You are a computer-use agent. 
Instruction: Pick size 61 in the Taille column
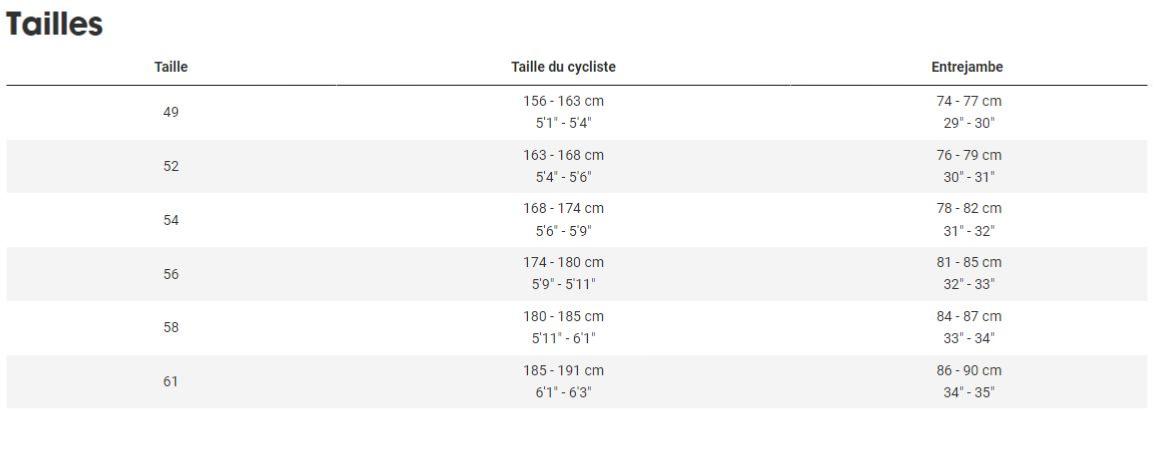pyautogui.click(x=171, y=381)
